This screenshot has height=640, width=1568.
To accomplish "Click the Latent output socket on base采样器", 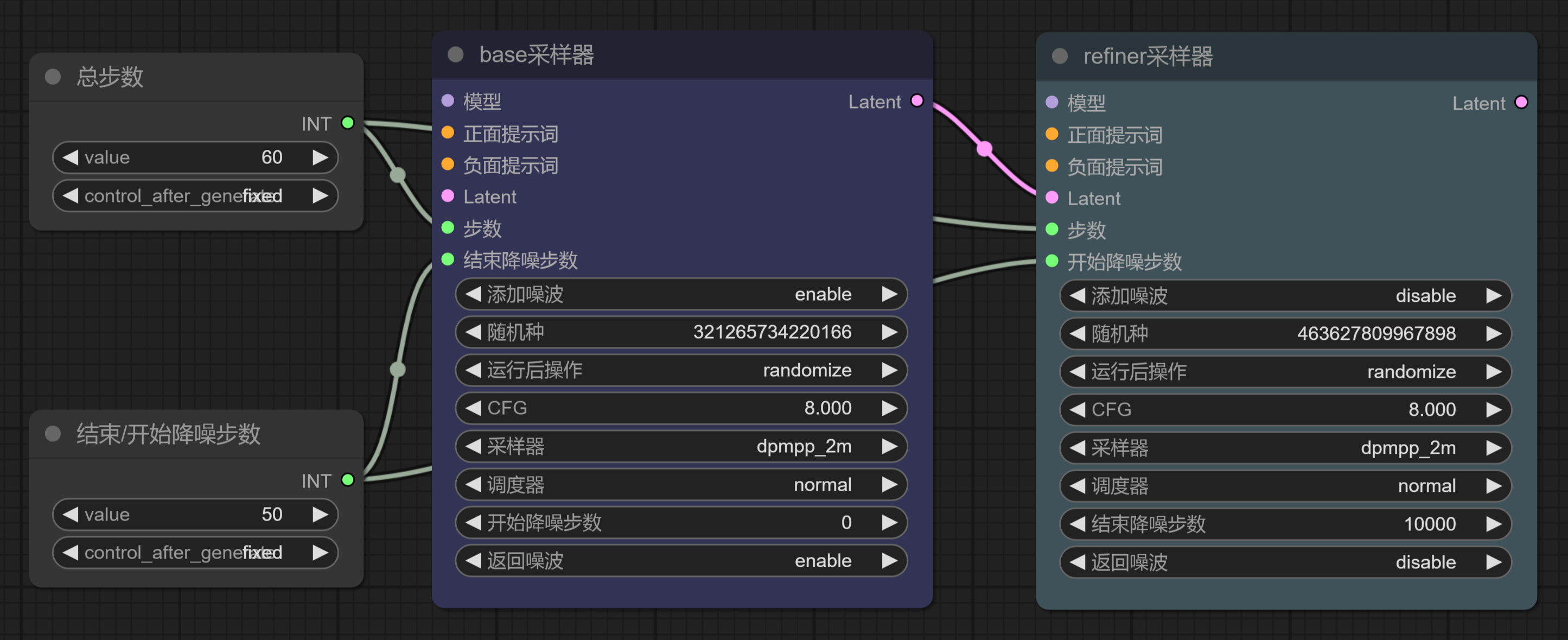I will click(x=917, y=100).
